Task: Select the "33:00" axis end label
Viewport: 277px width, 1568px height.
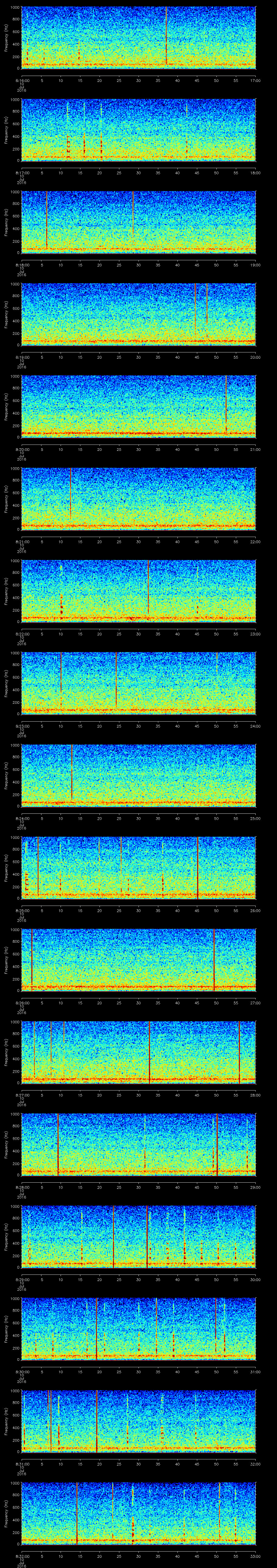Action: (256, 1557)
